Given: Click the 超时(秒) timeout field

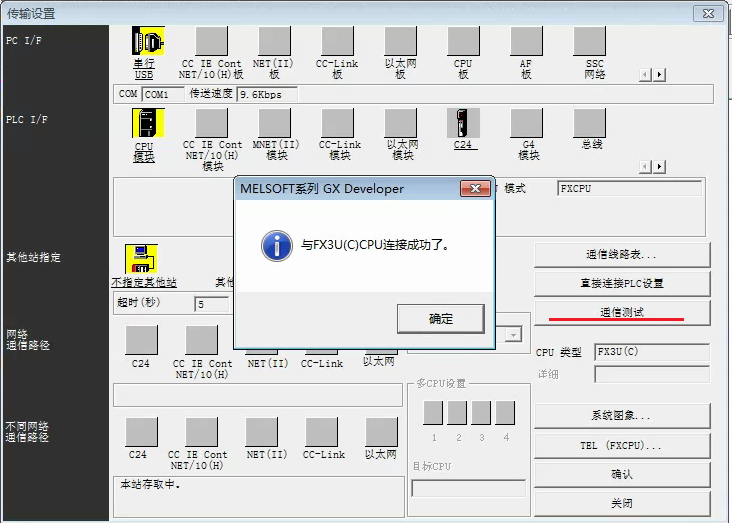Looking at the screenshot, I should 212,304.
